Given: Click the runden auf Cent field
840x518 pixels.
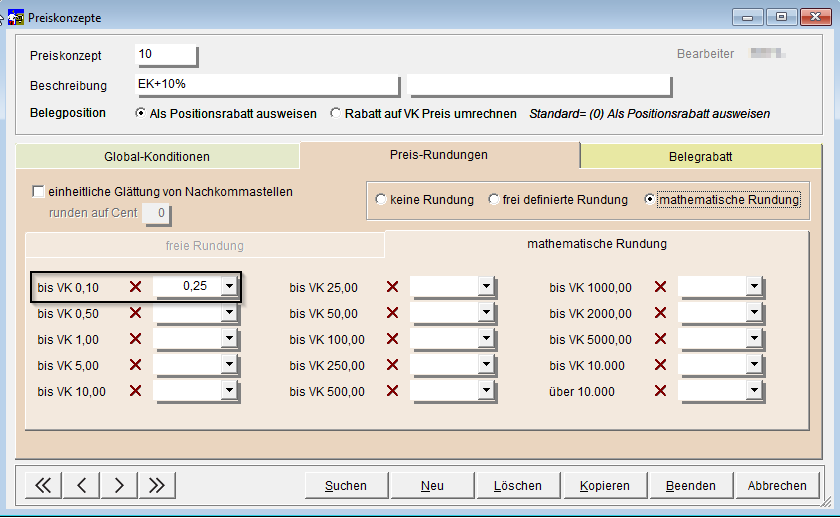Looking at the screenshot, I should point(156,213).
